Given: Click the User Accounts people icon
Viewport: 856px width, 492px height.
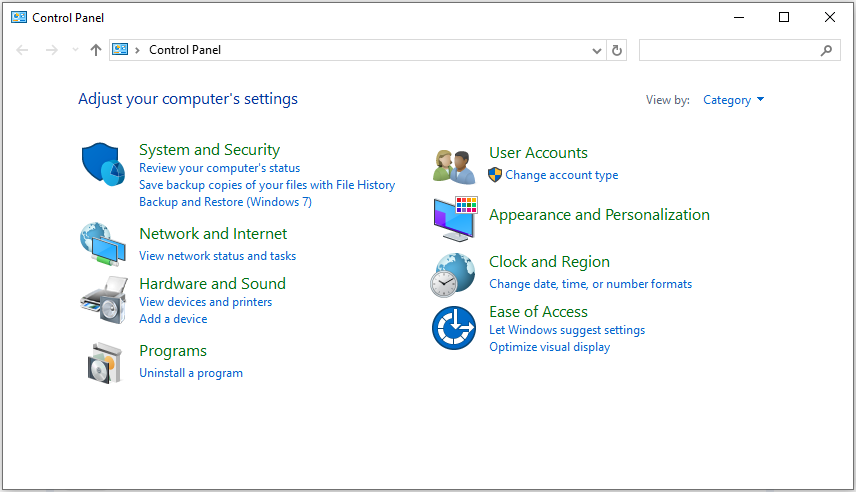Looking at the screenshot, I should [453, 165].
